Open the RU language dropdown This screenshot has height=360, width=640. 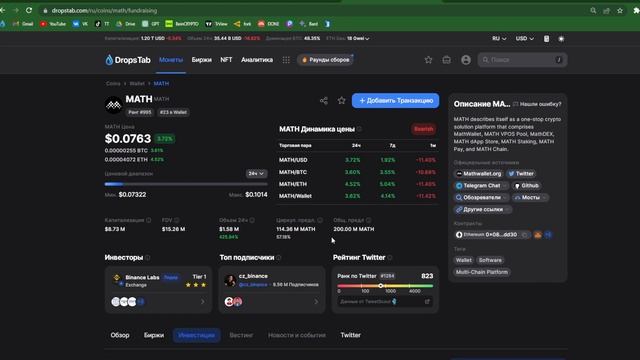pyautogui.click(x=499, y=38)
